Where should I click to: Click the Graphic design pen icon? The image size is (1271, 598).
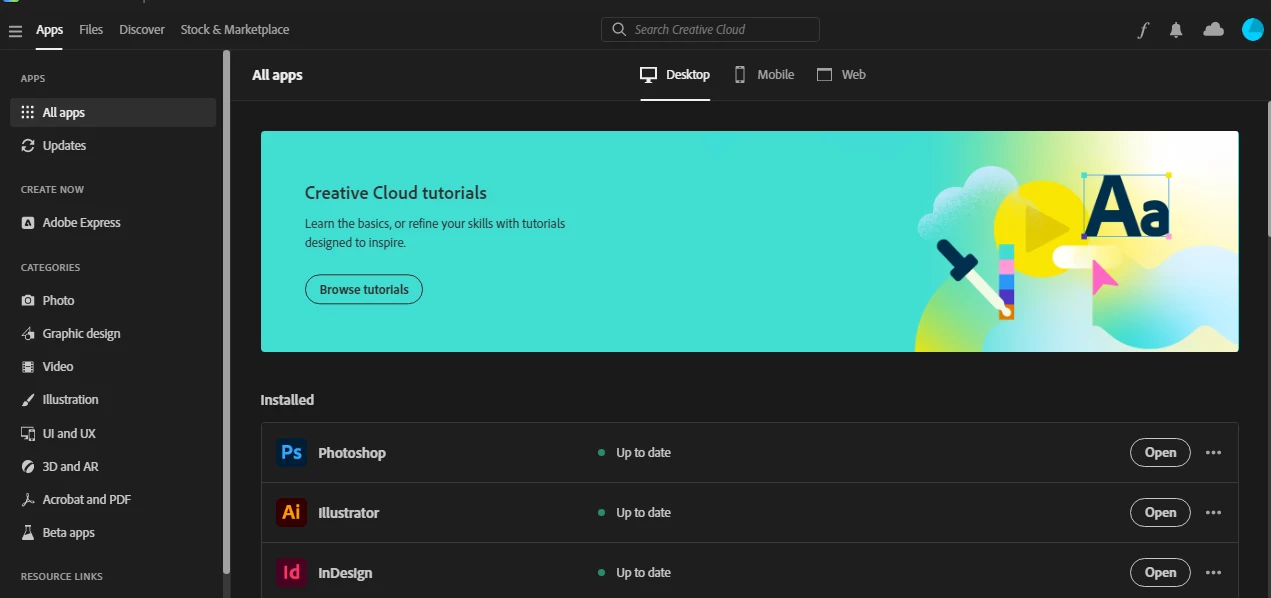[x=28, y=334]
